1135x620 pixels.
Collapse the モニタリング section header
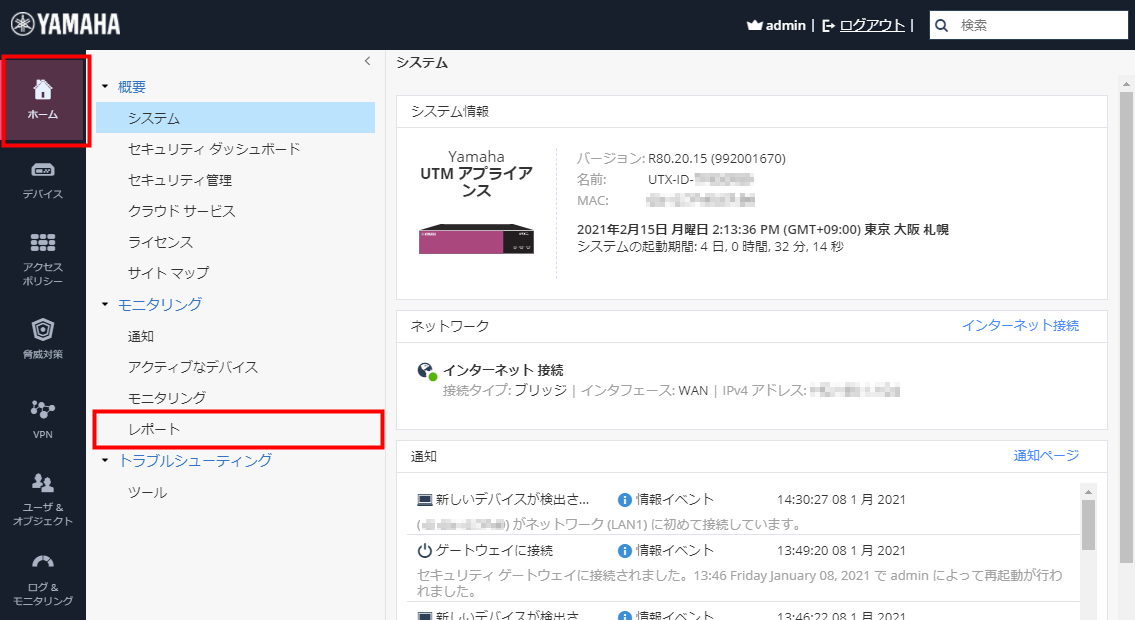pos(105,304)
